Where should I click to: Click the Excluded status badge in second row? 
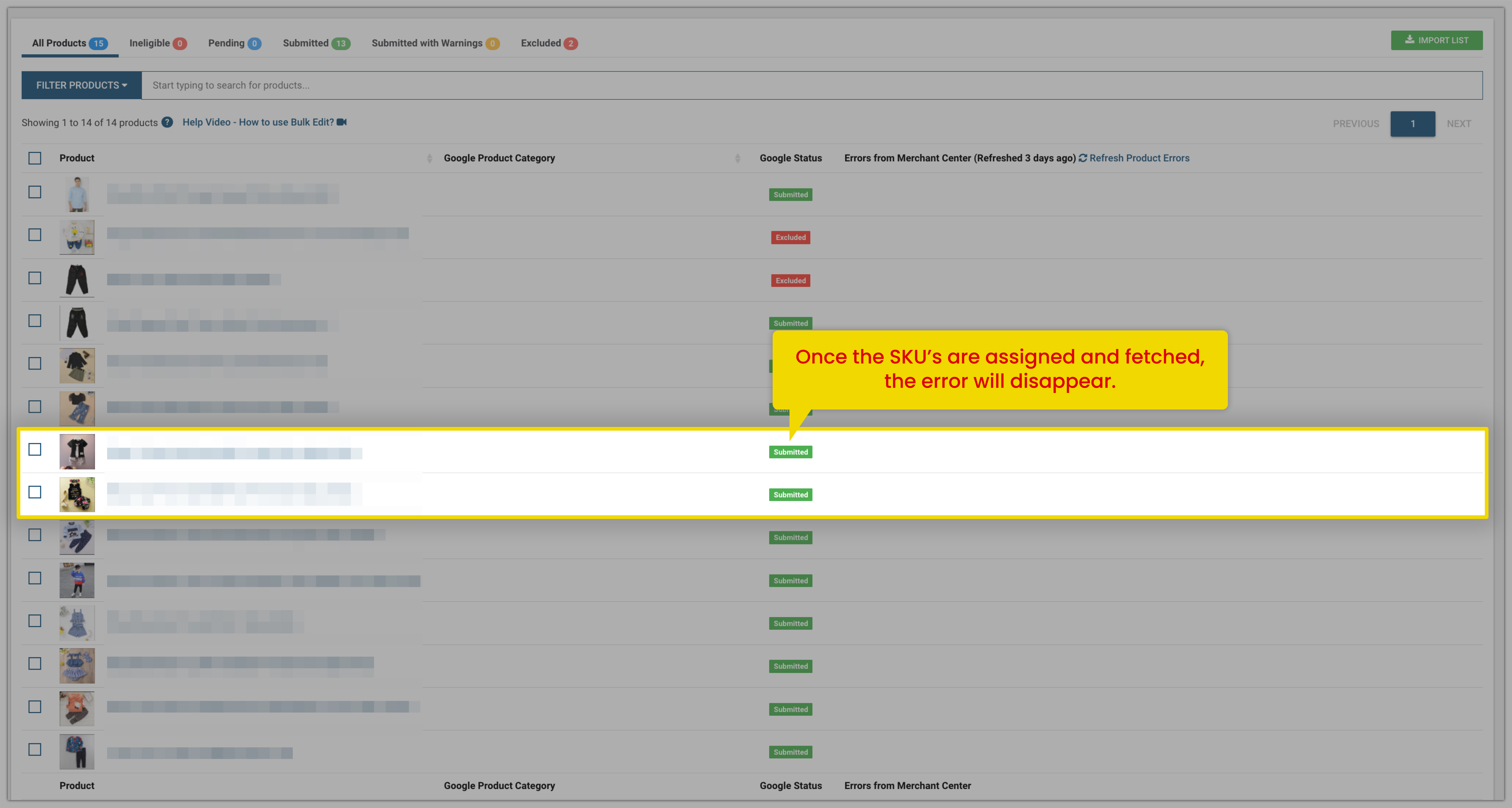coord(790,237)
